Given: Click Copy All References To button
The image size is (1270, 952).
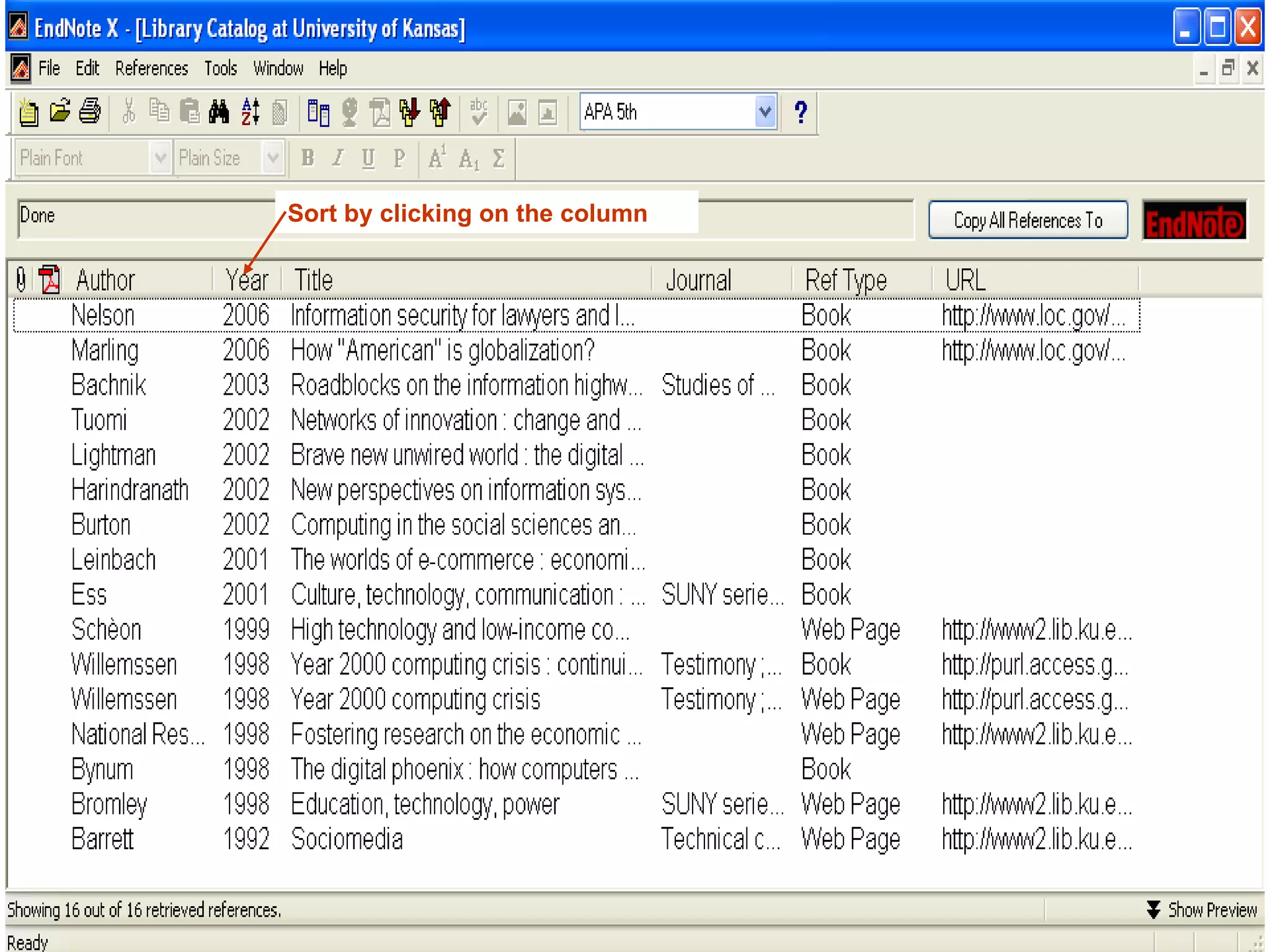Looking at the screenshot, I should [1028, 219].
